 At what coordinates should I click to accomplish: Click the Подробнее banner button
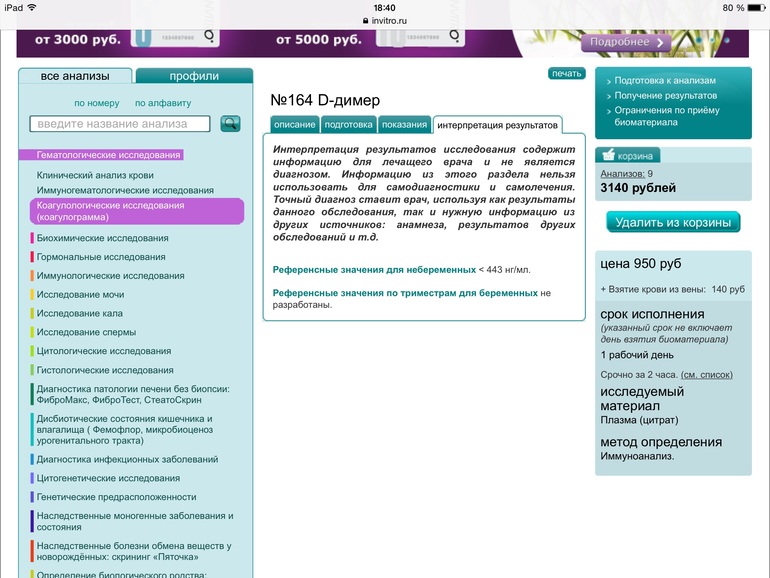[626, 42]
